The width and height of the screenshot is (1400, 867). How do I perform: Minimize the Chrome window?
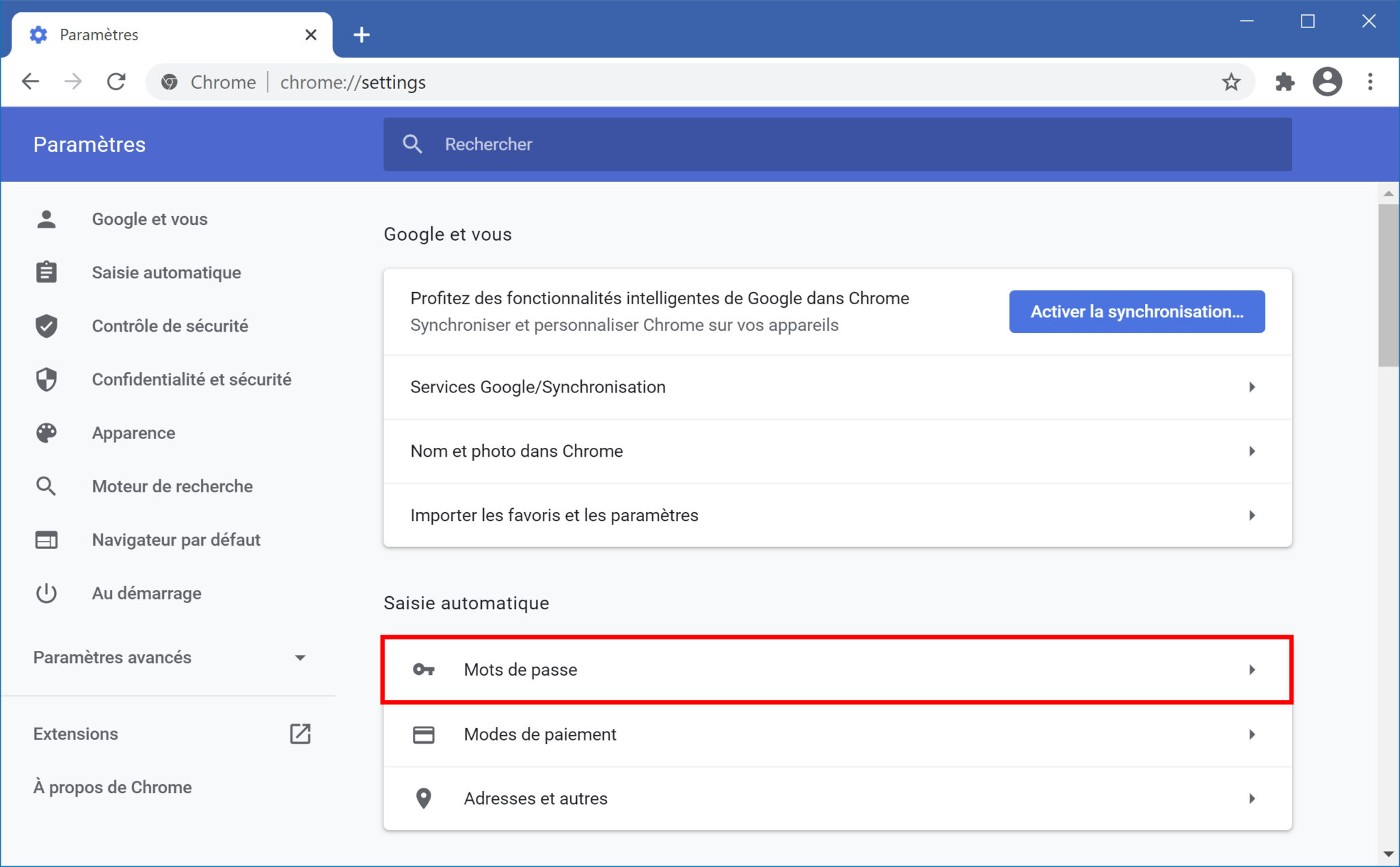[1247, 21]
